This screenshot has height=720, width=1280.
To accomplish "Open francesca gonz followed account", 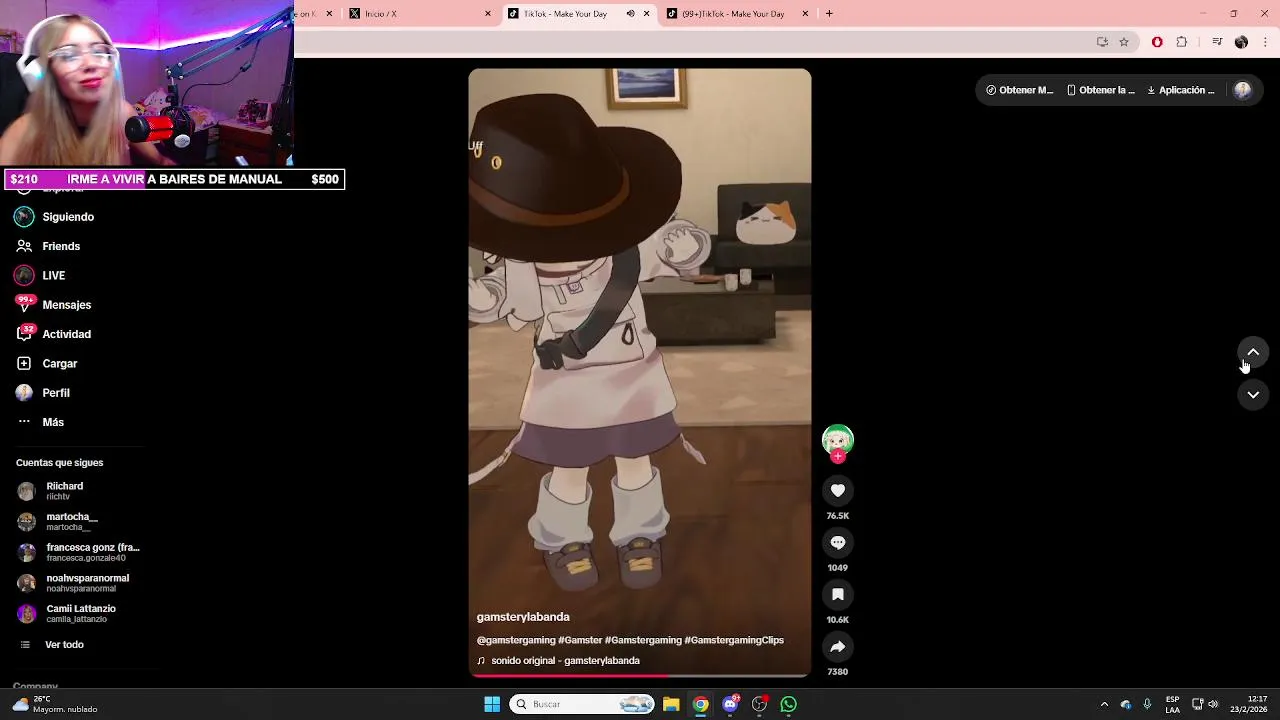I will coord(80,552).
